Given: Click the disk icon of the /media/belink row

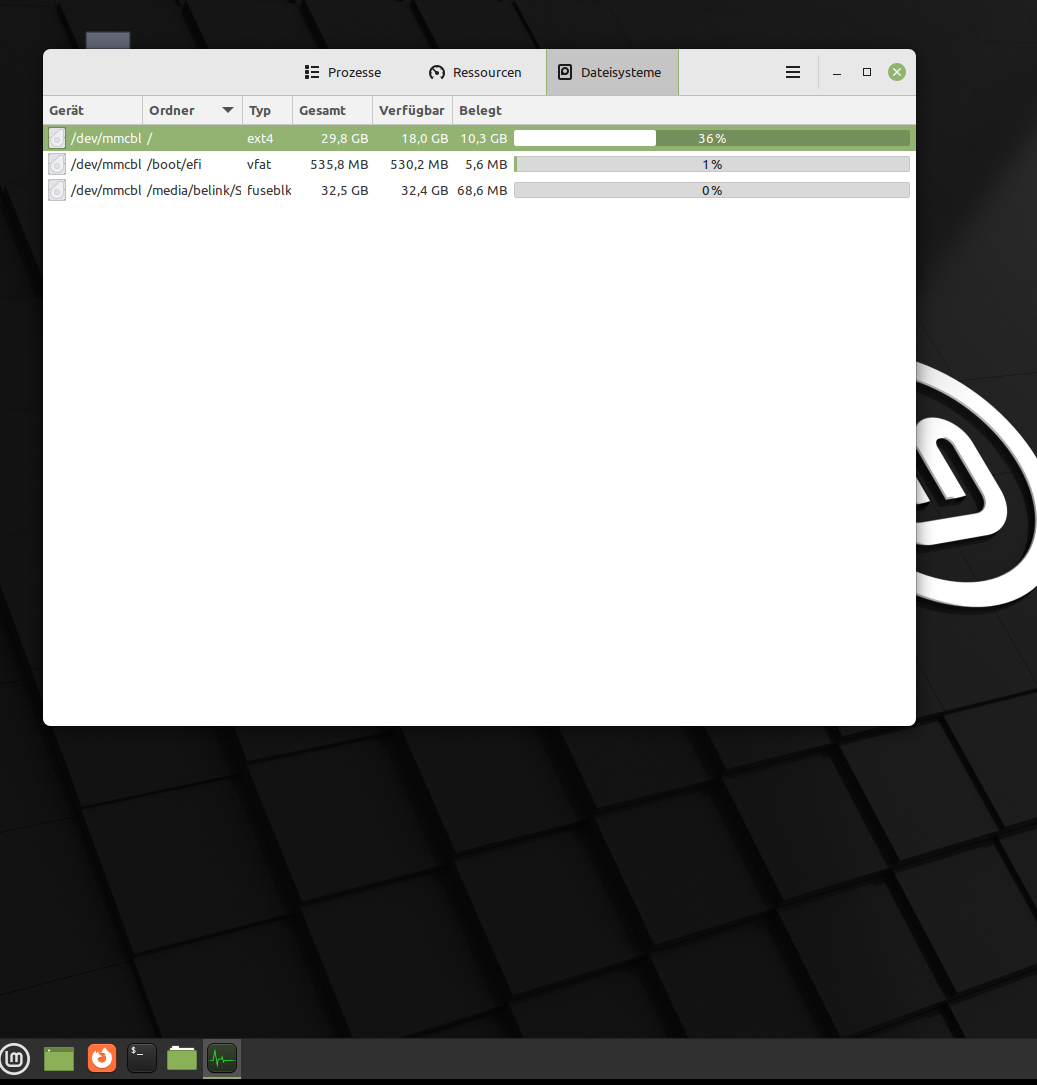Looking at the screenshot, I should pos(57,190).
